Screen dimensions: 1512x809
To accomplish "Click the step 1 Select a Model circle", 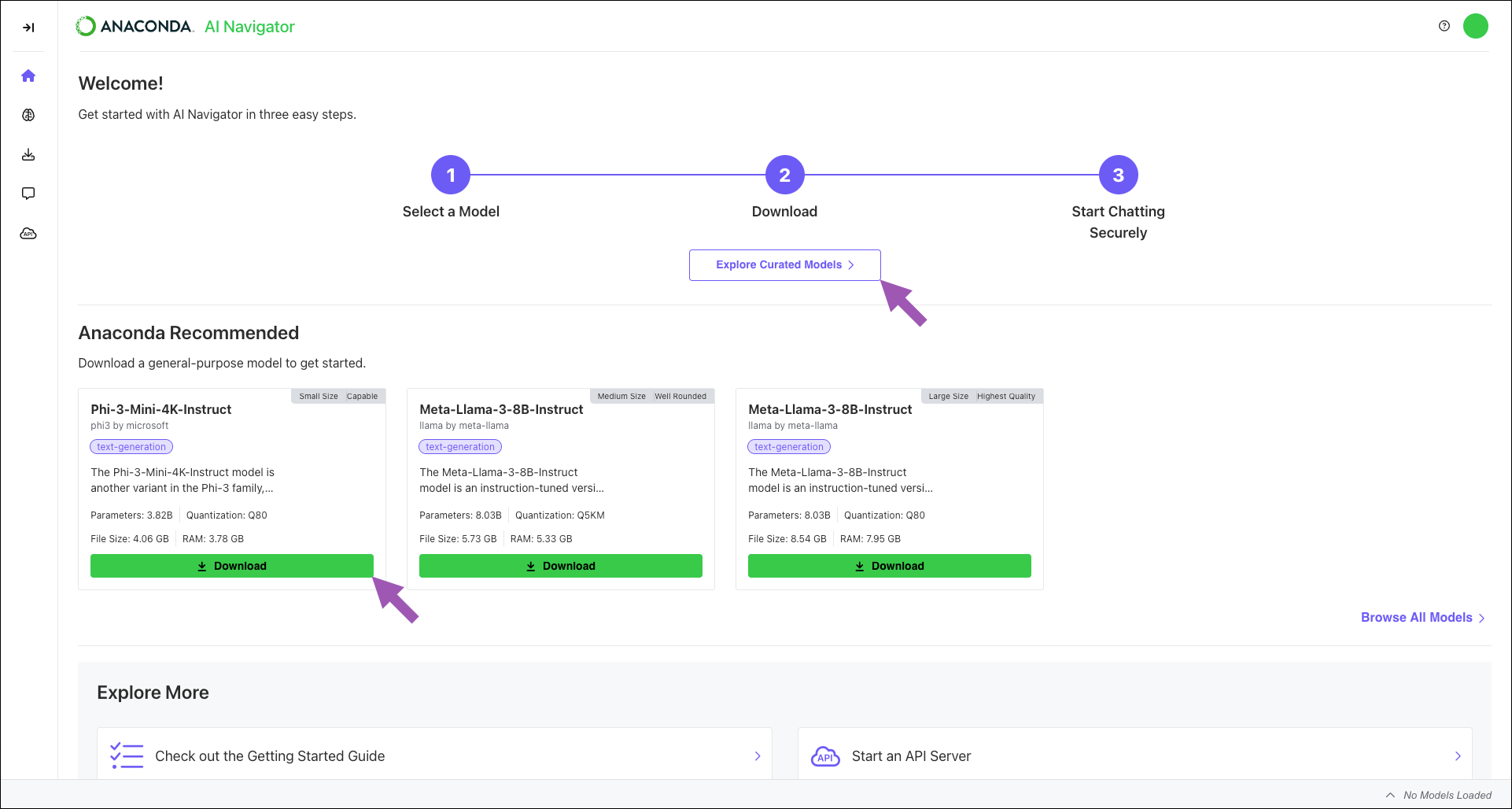I will pos(451,175).
